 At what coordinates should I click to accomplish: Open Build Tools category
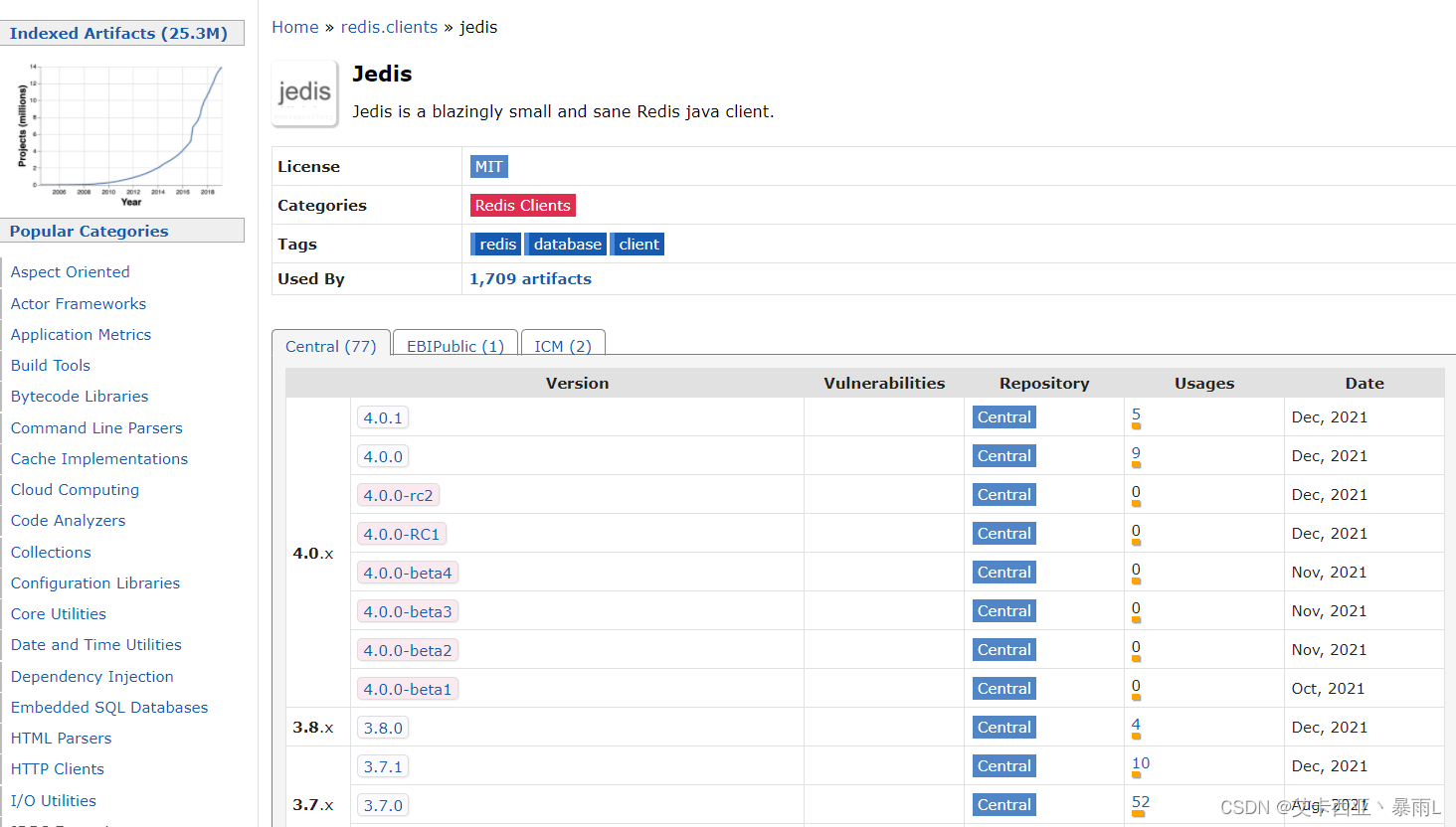pos(51,366)
